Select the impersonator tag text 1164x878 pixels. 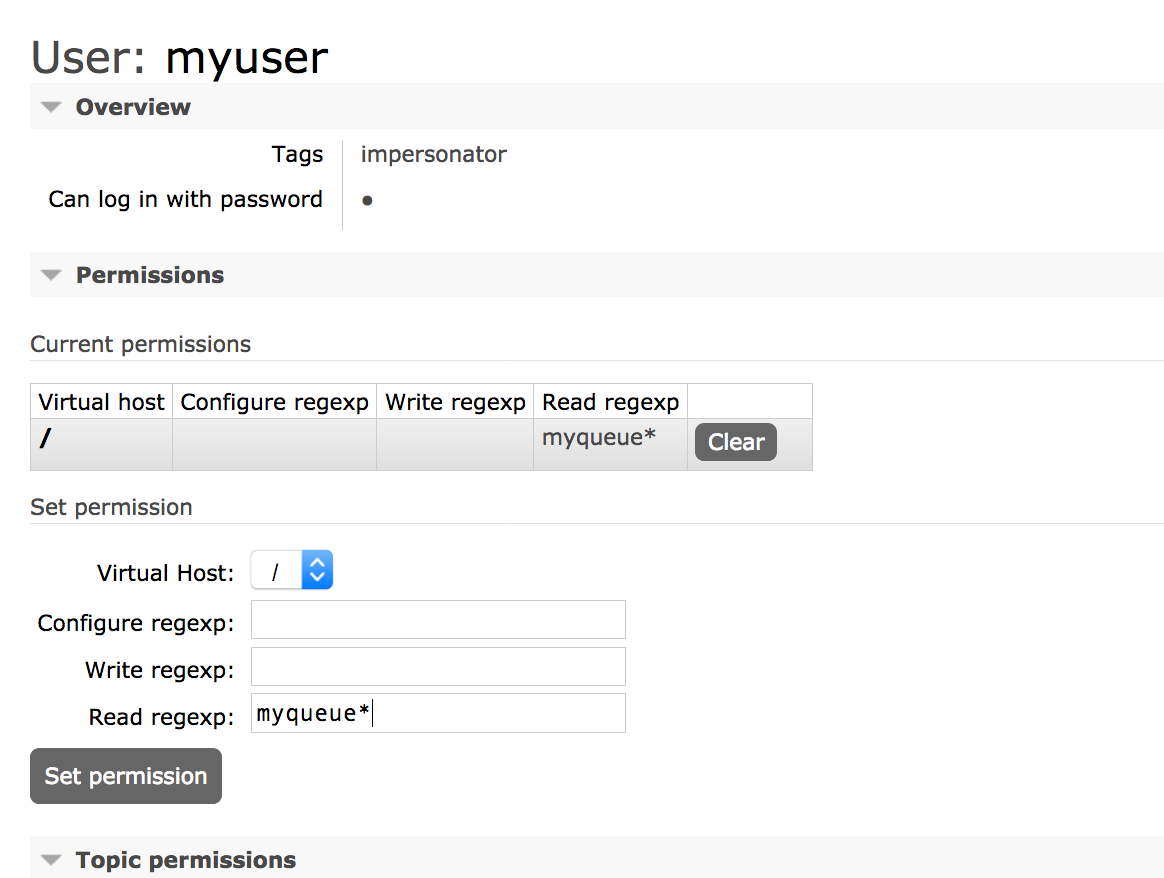click(433, 154)
